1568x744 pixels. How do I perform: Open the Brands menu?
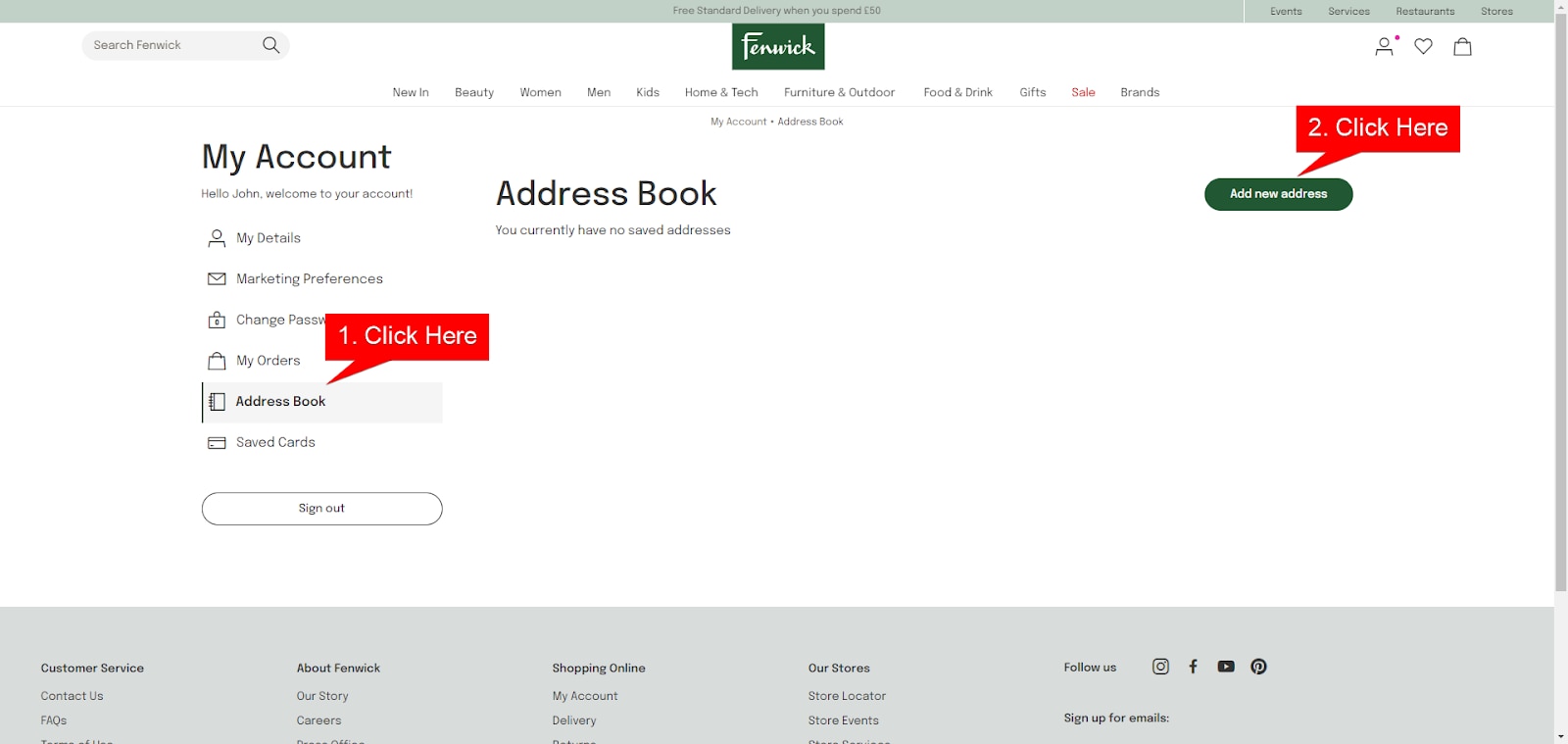click(x=1140, y=92)
